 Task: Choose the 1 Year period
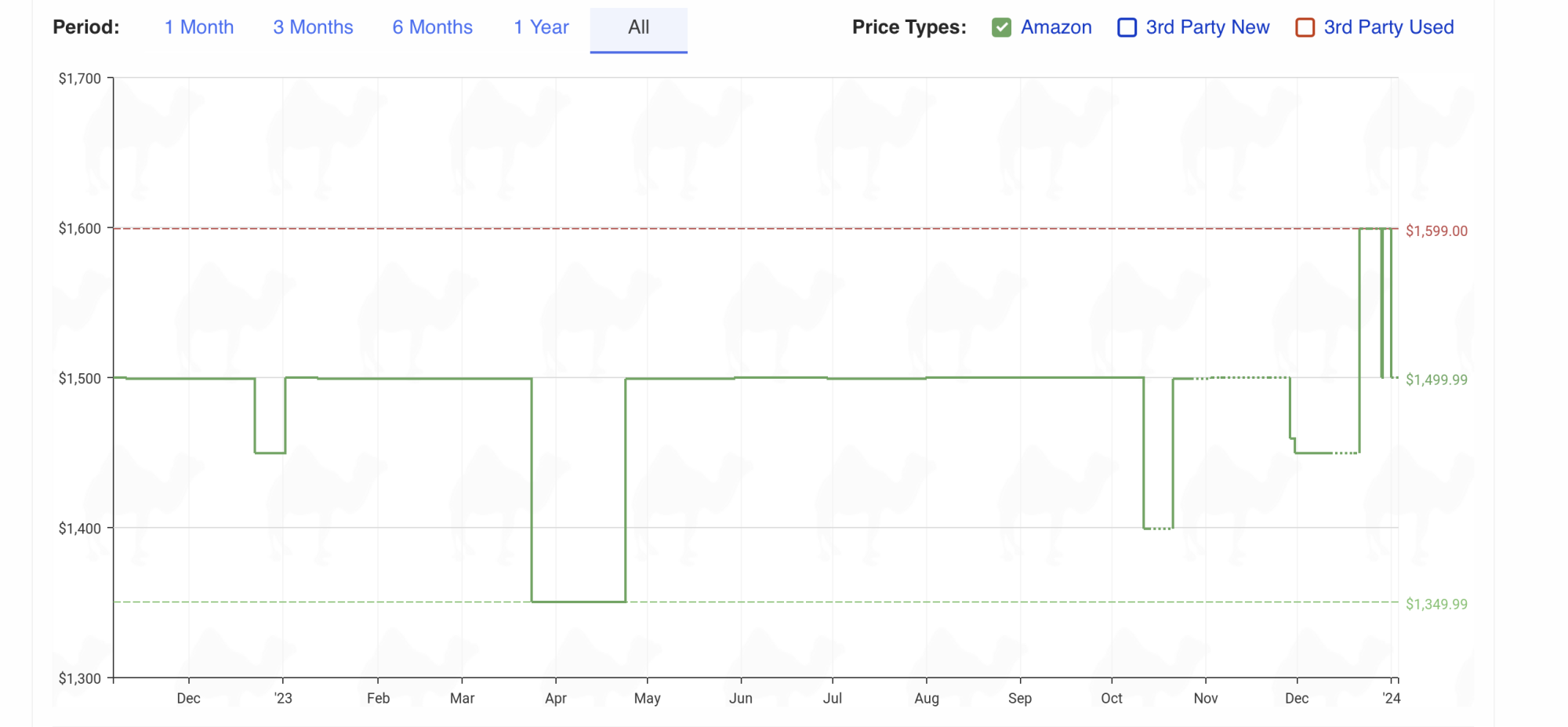pyautogui.click(x=541, y=27)
